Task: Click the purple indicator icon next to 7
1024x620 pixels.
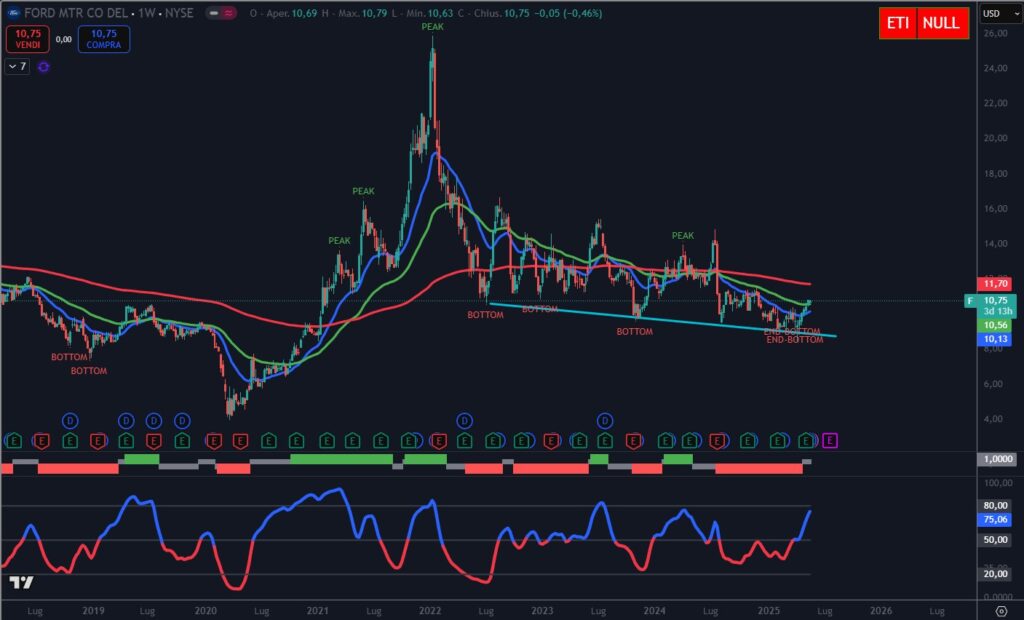Action: point(44,66)
